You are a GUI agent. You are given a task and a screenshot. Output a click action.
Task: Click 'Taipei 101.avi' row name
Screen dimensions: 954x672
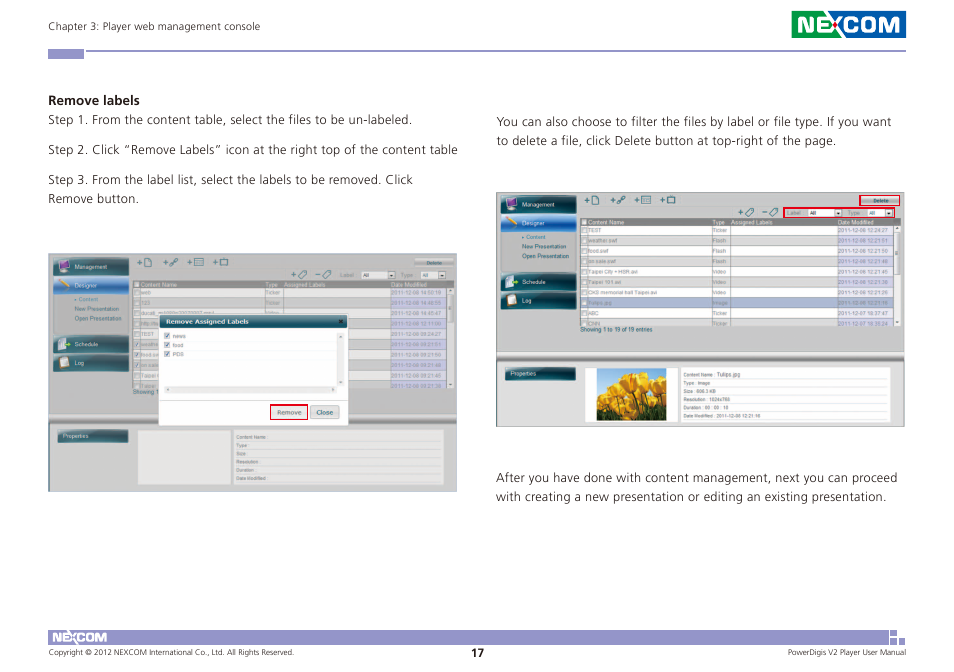click(605, 282)
